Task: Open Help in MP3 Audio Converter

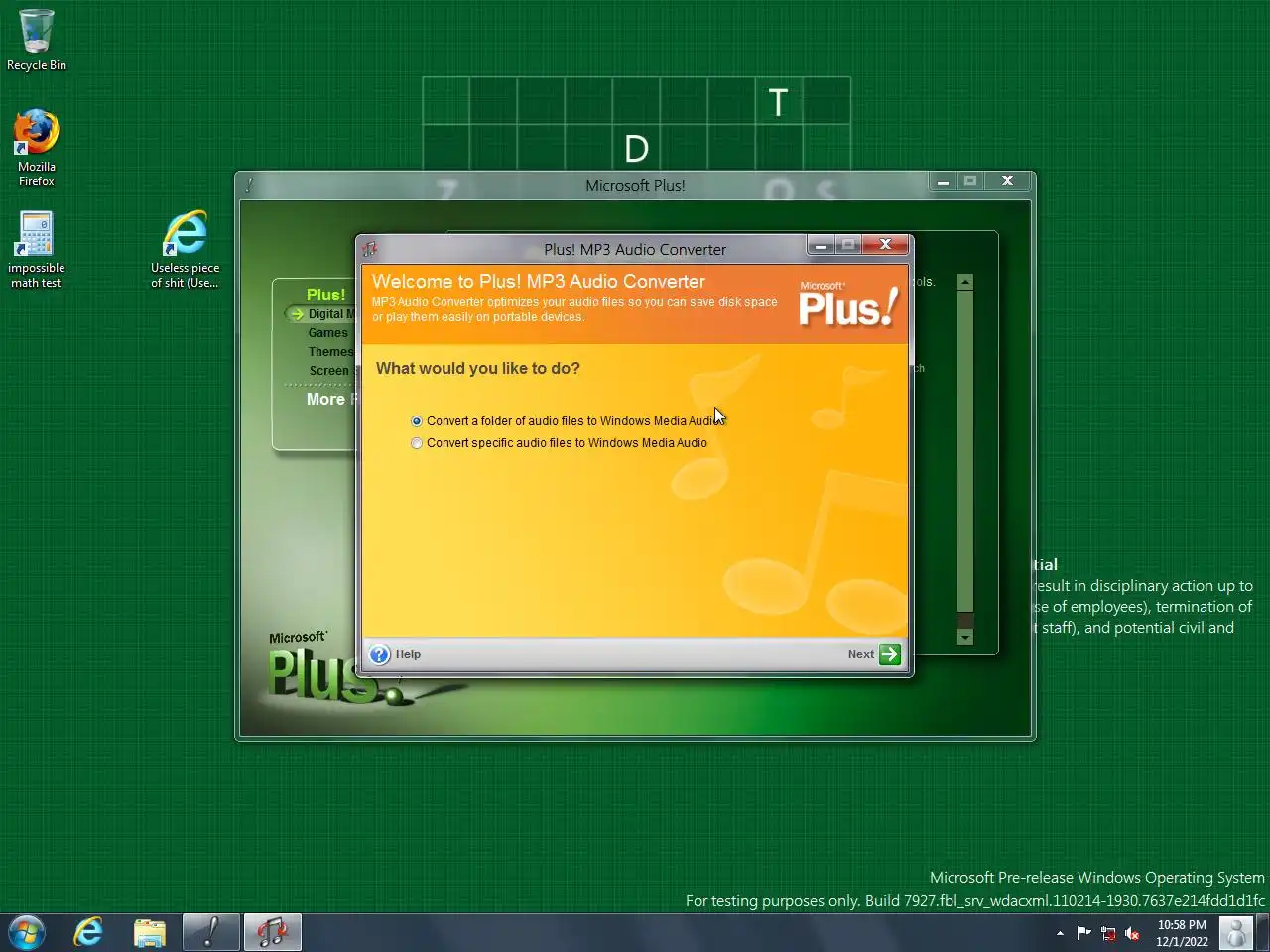Action: 395,654
